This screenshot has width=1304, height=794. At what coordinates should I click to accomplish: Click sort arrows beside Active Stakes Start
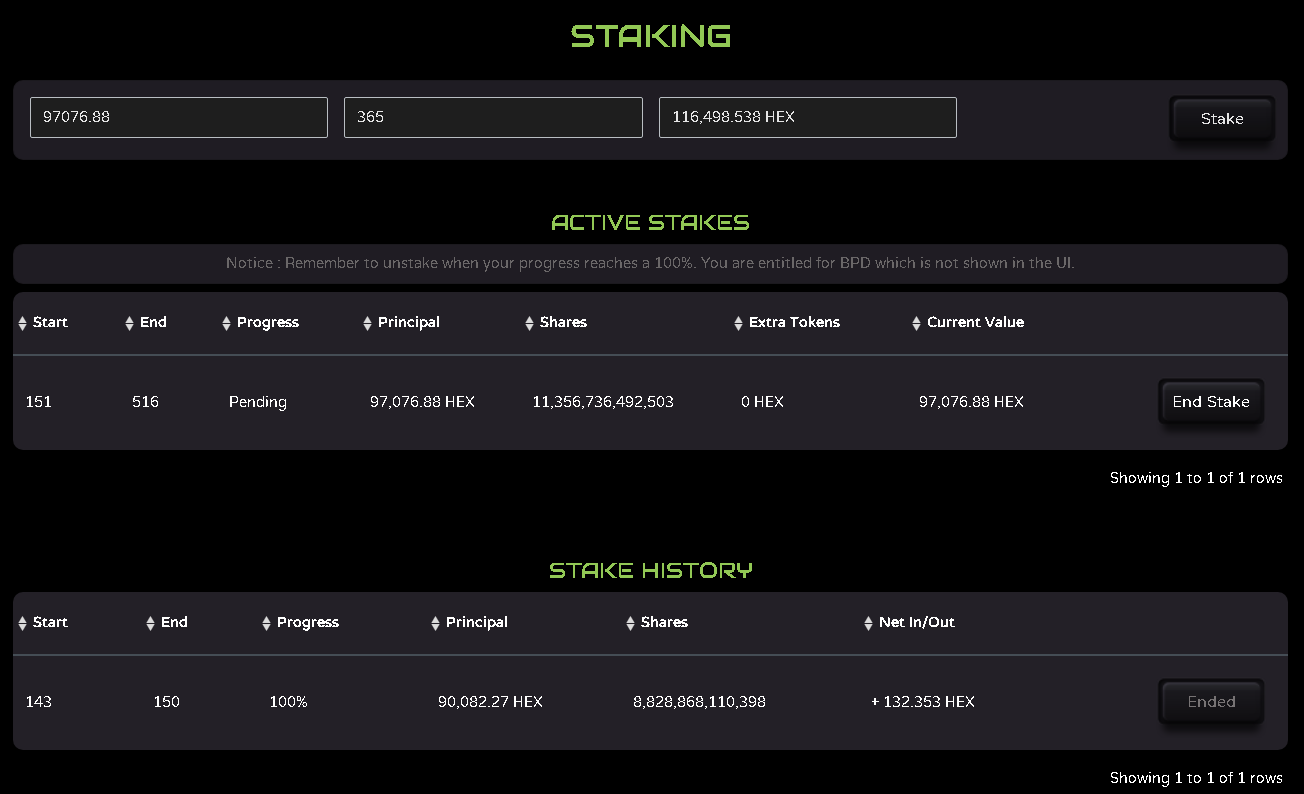point(23,323)
